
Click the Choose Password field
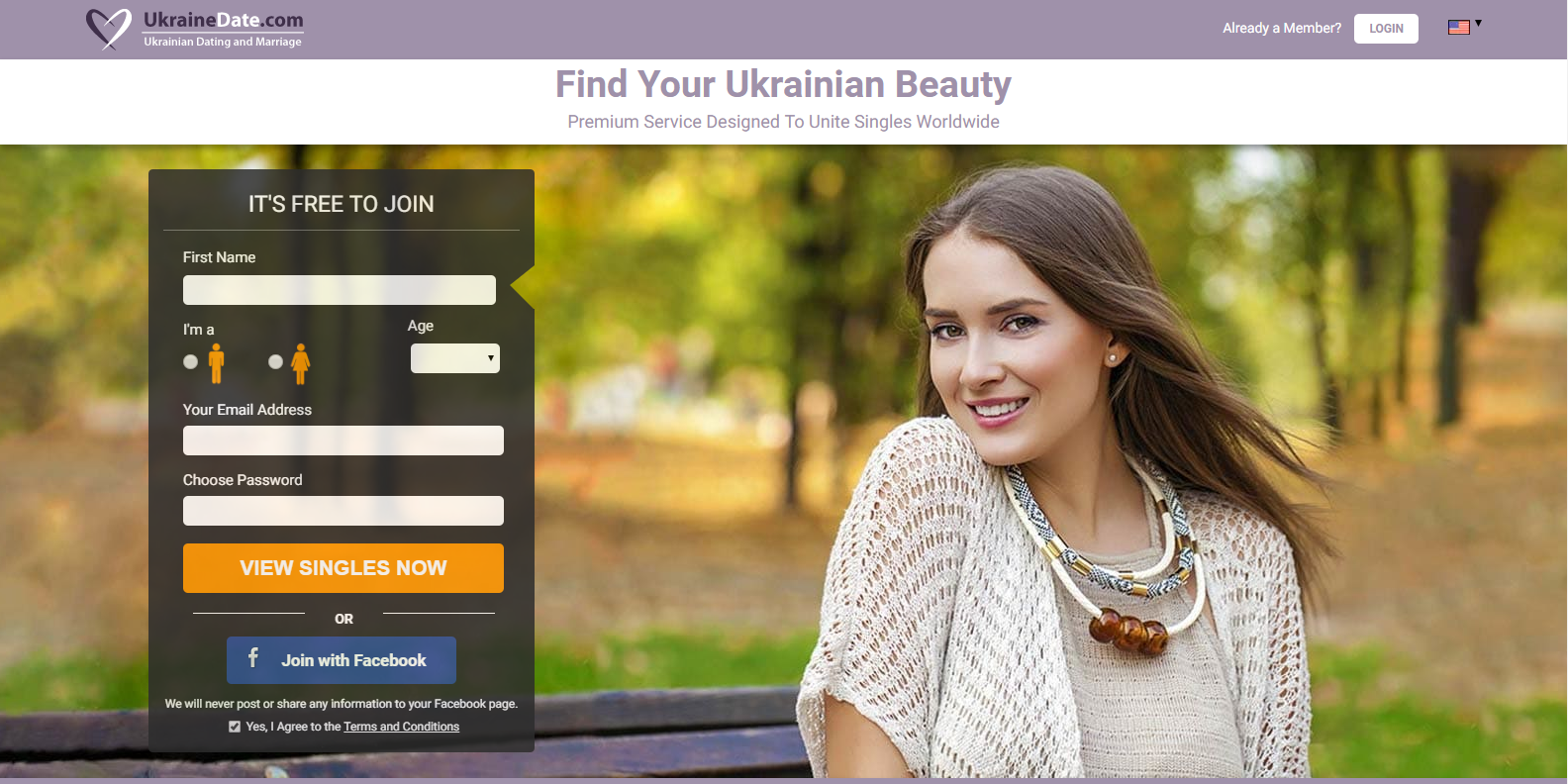tap(343, 511)
